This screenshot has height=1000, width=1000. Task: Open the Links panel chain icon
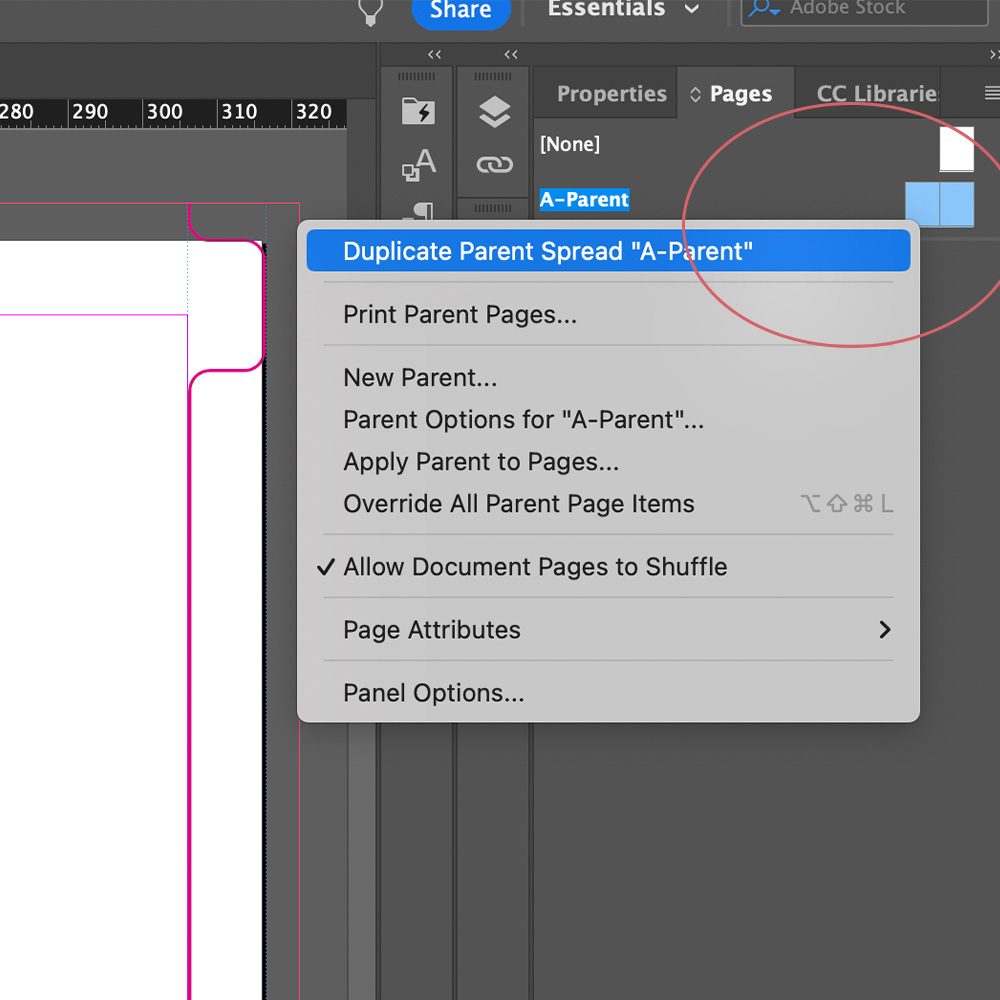point(494,165)
